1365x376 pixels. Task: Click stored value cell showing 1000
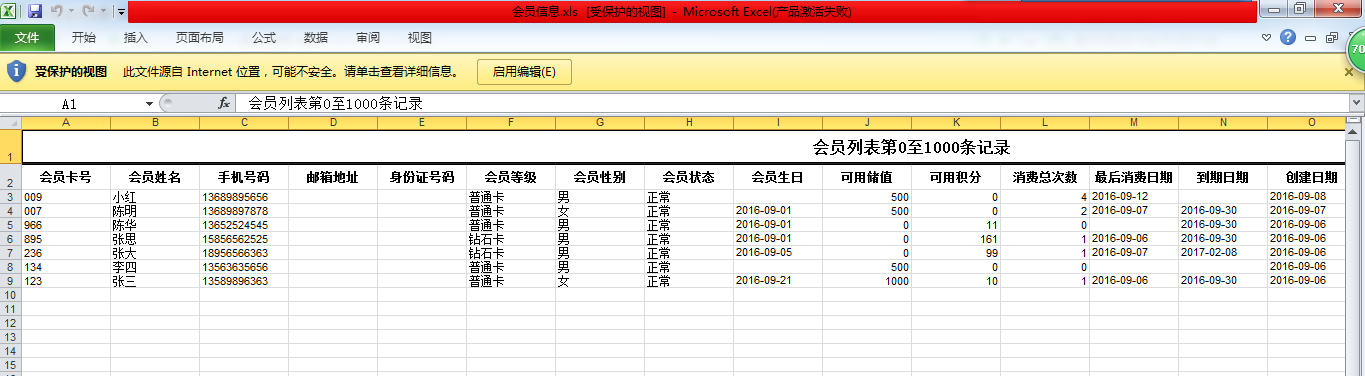pyautogui.click(x=867, y=281)
